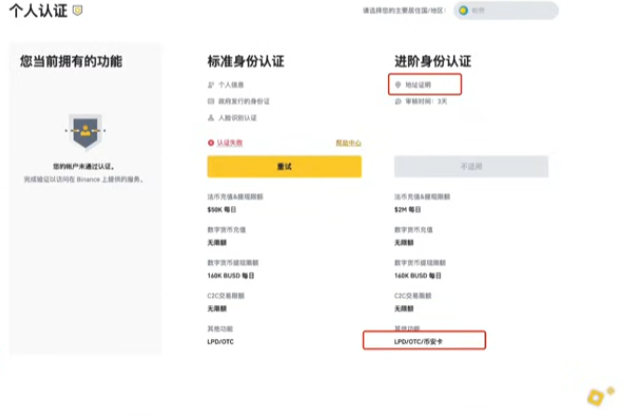
Task: Click the 进阶身份认证 heading
Action: point(433,61)
